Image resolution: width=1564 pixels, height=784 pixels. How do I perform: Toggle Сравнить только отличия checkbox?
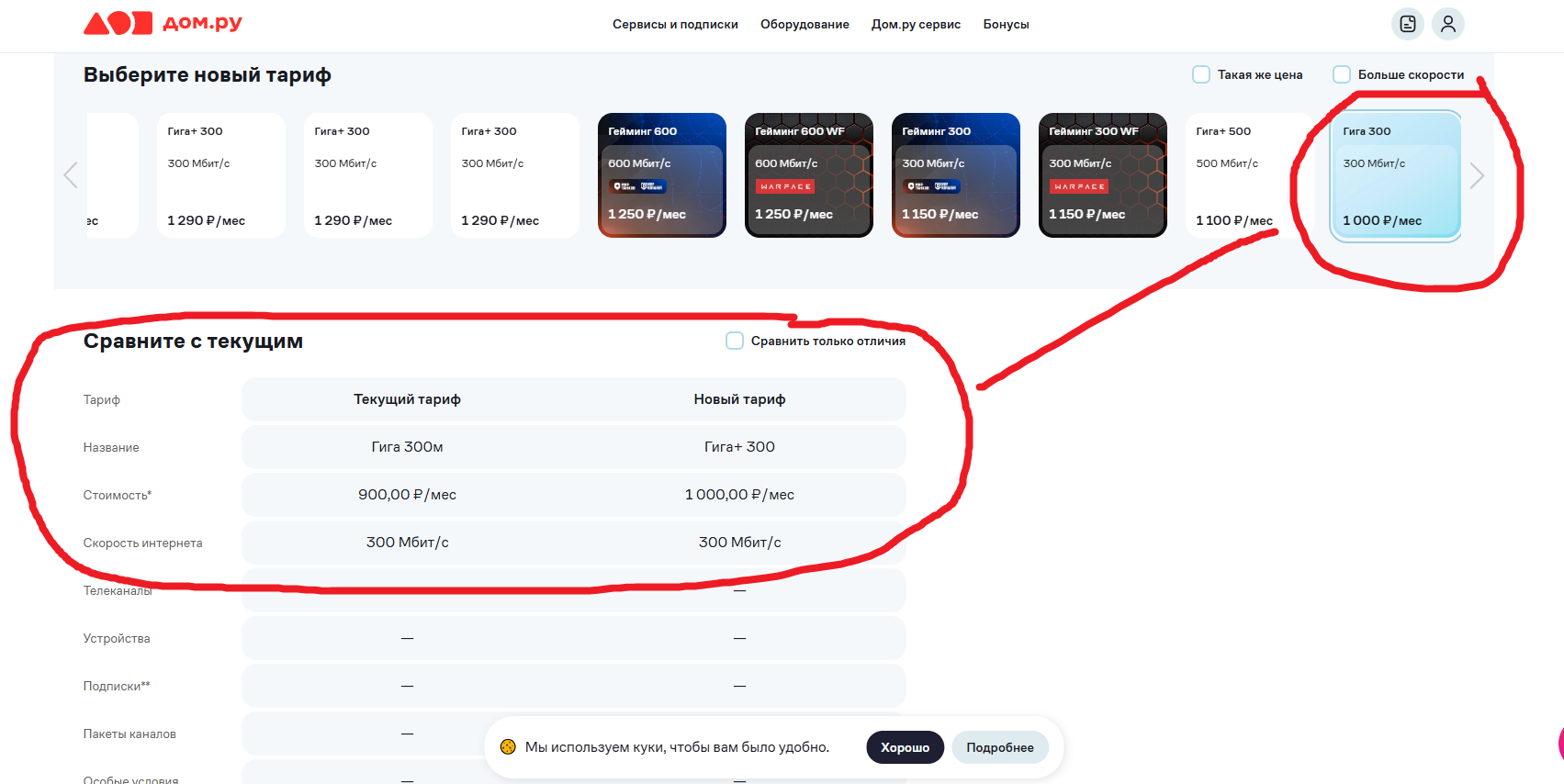(x=735, y=341)
